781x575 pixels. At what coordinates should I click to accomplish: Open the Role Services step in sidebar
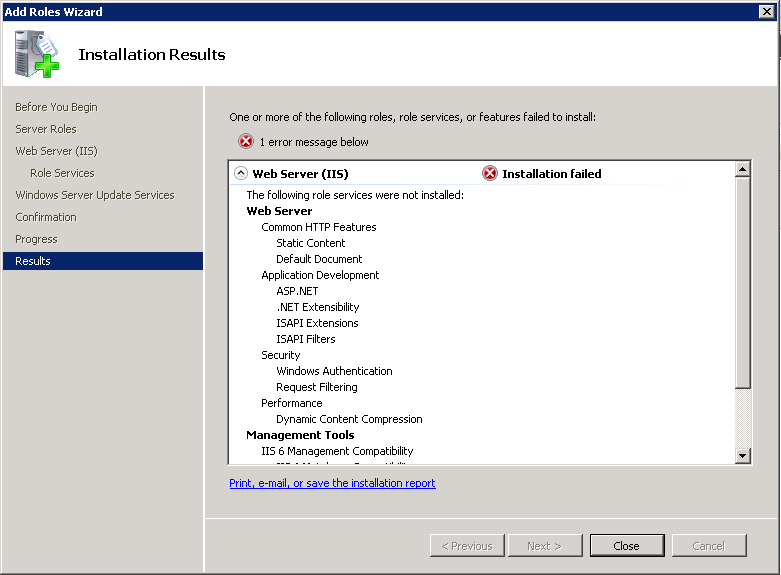62,173
